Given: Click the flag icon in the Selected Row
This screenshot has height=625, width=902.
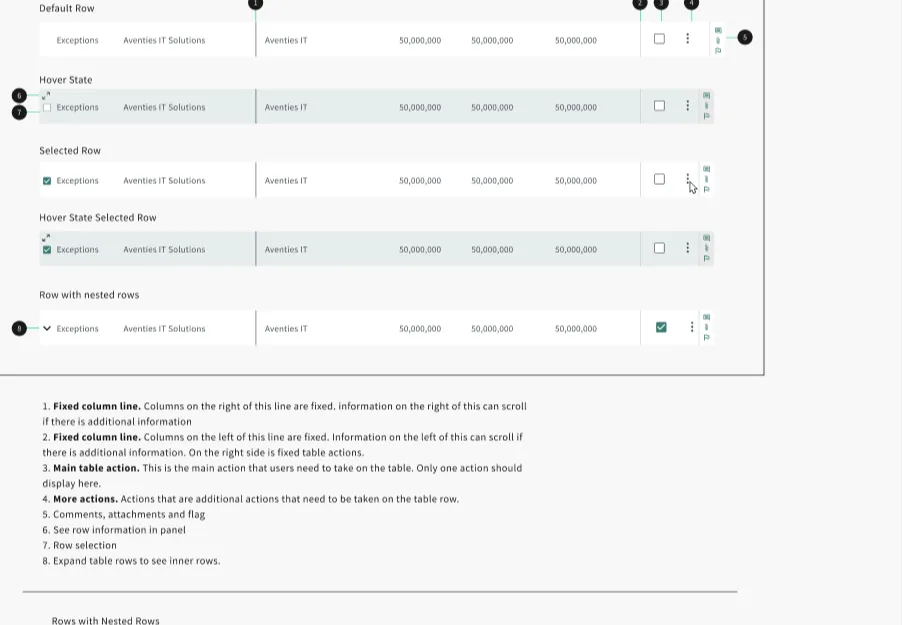Looking at the screenshot, I should pyautogui.click(x=706, y=189).
